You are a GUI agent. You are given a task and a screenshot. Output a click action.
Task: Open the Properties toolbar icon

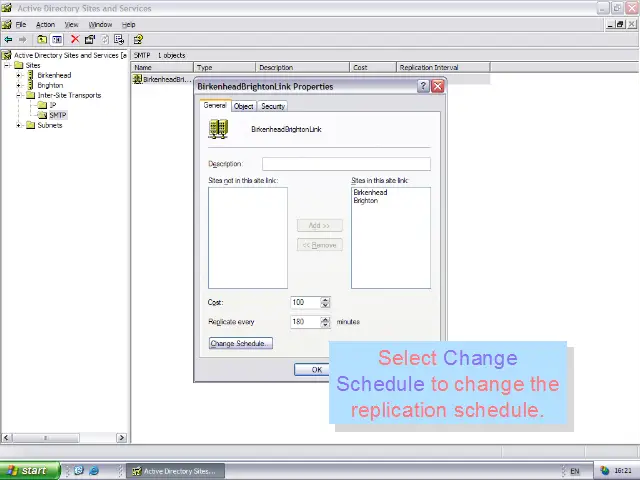click(89, 39)
